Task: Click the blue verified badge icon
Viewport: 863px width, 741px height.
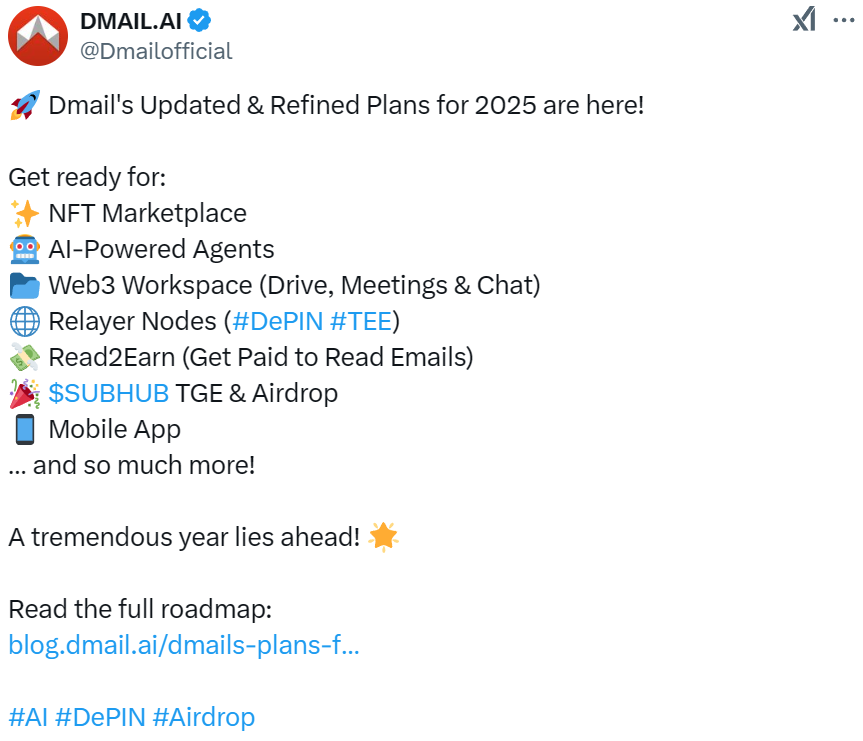Action: click(201, 21)
